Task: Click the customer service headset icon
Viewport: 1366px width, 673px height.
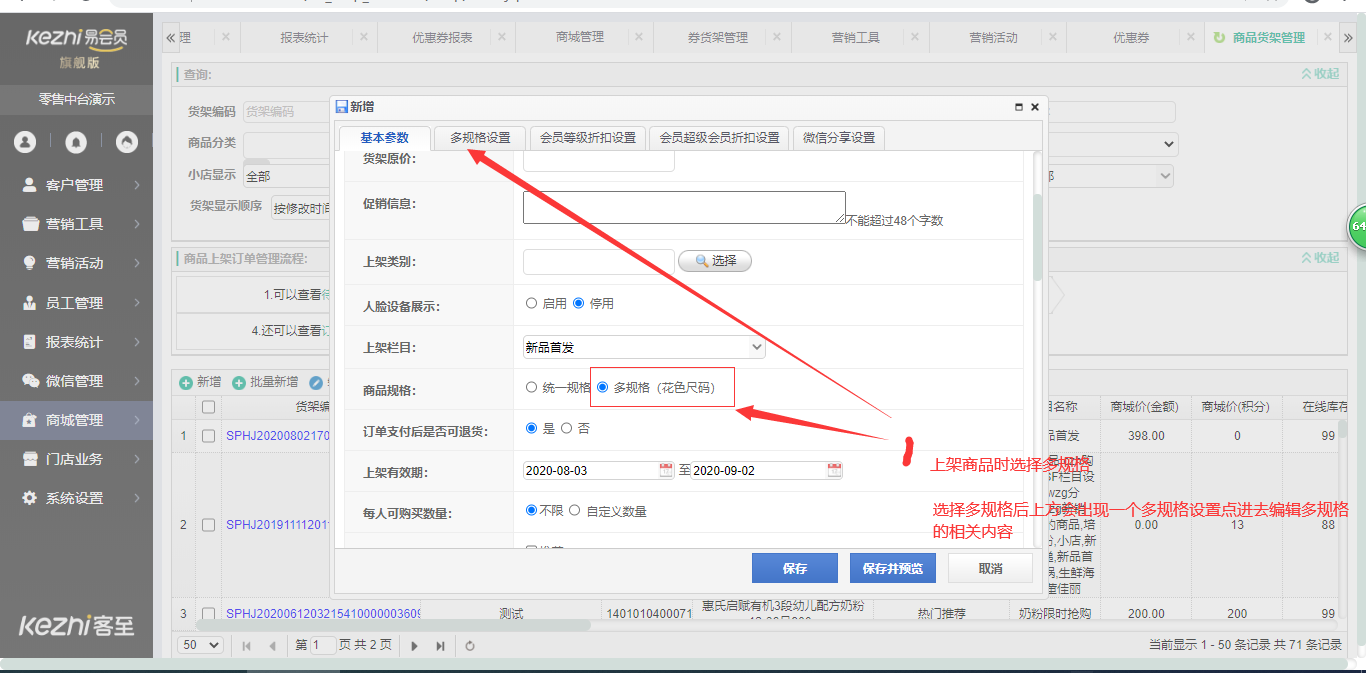Action: 127,143
